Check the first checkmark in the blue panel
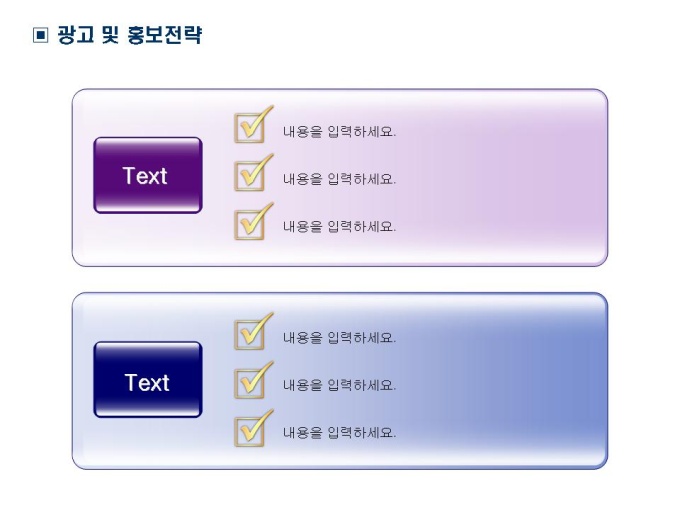This screenshot has width=680, height=510. click(250, 334)
